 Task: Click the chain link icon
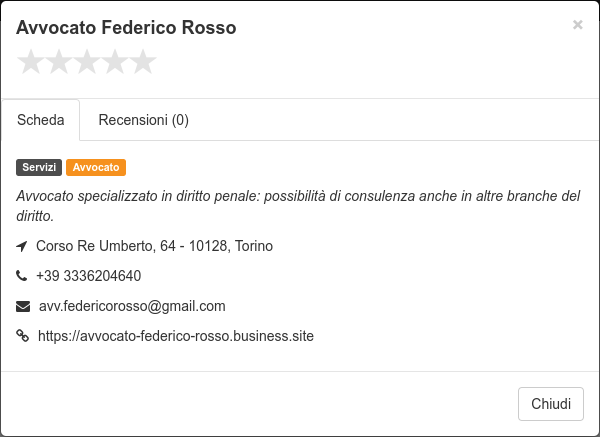click(22, 336)
